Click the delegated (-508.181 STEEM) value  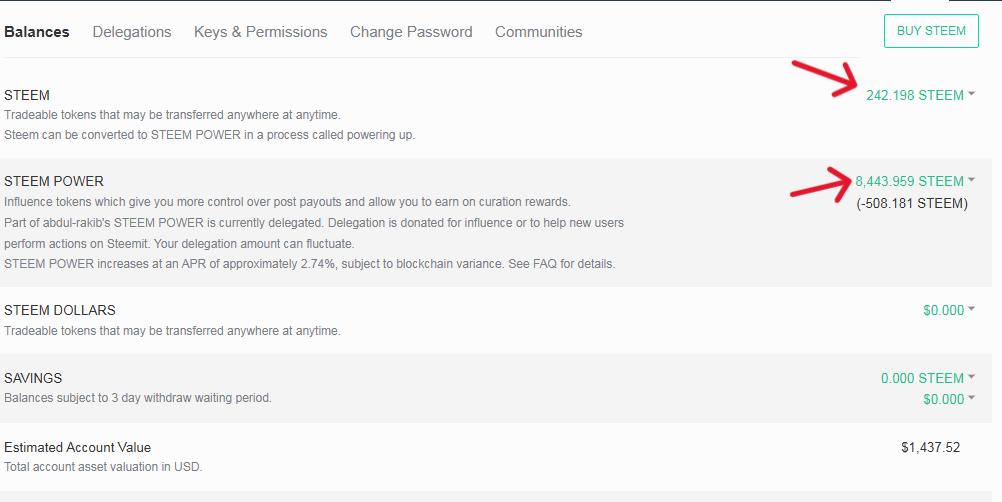click(x=912, y=204)
